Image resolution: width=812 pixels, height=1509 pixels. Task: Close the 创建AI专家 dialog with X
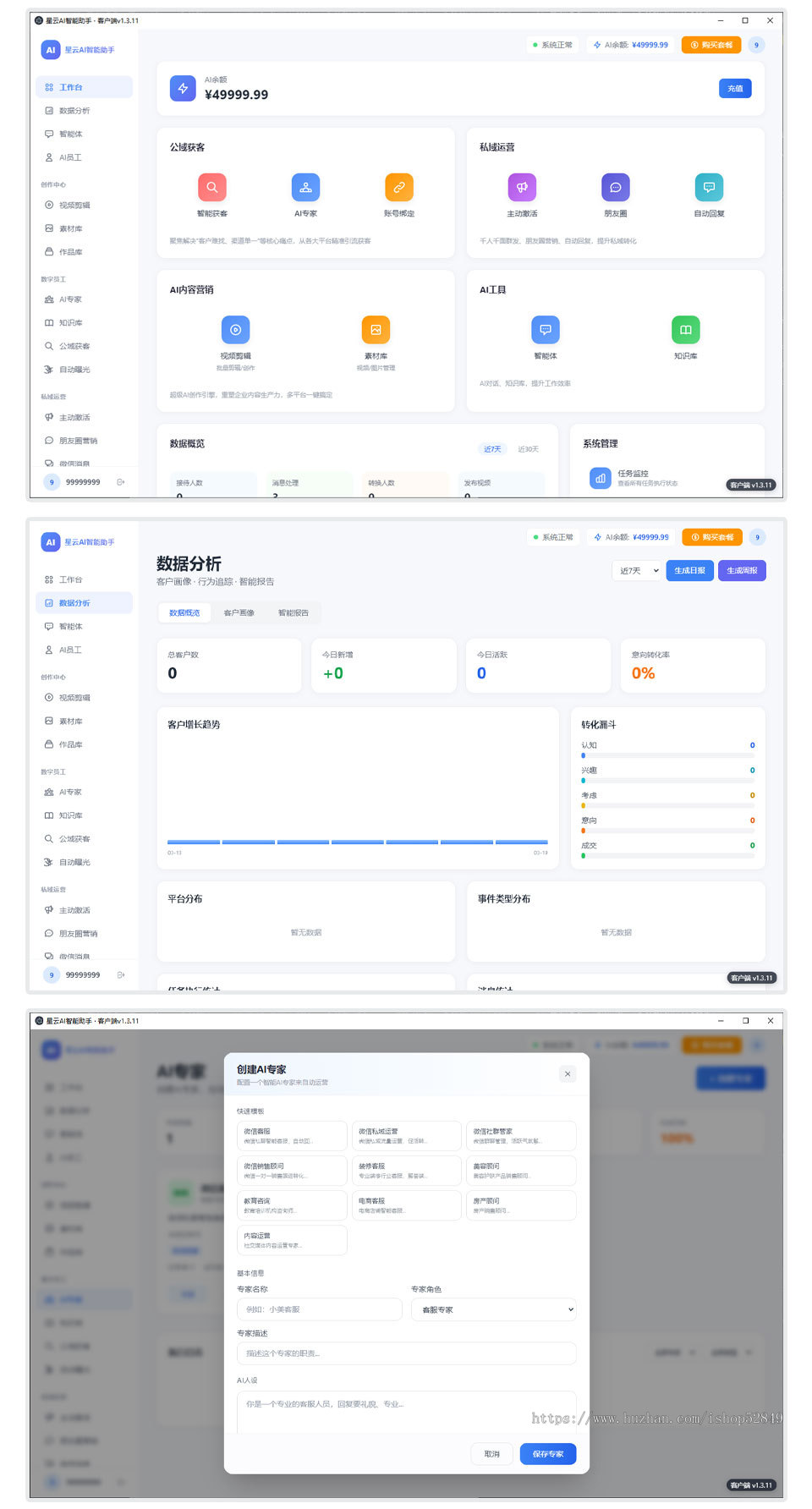click(x=568, y=1073)
